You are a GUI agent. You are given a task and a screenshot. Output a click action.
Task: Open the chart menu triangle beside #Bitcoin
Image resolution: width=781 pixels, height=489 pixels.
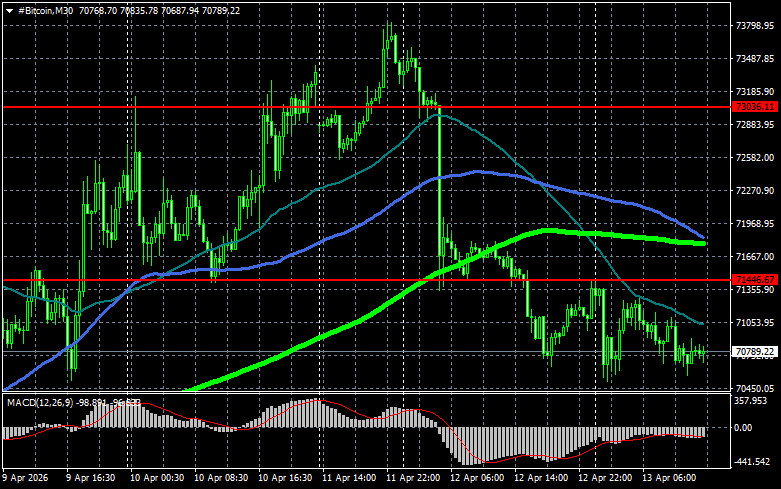pos(9,11)
